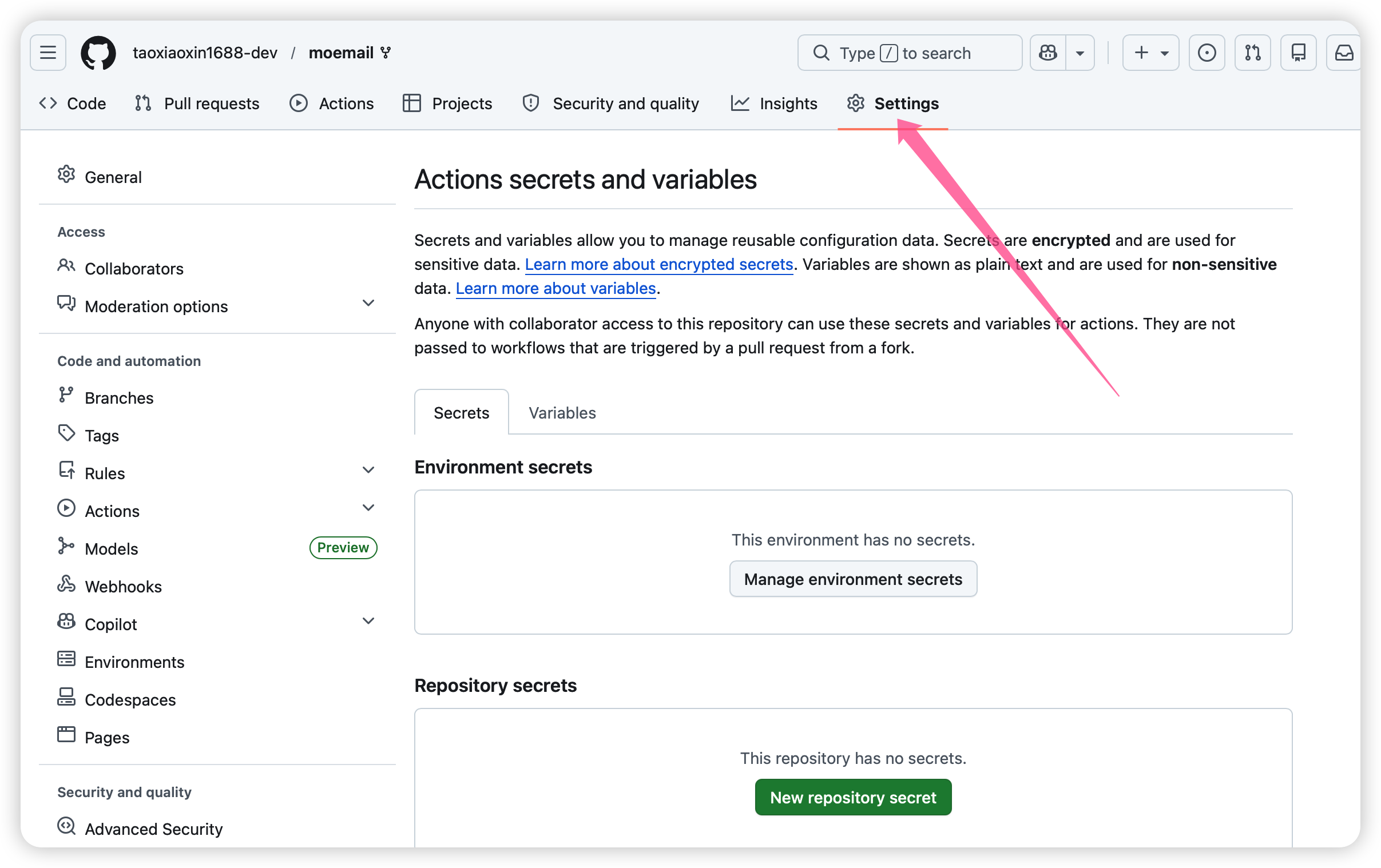This screenshot has width=1381, height=868.
Task: Open dropdown arrow beside Copilot button
Action: click(1080, 53)
